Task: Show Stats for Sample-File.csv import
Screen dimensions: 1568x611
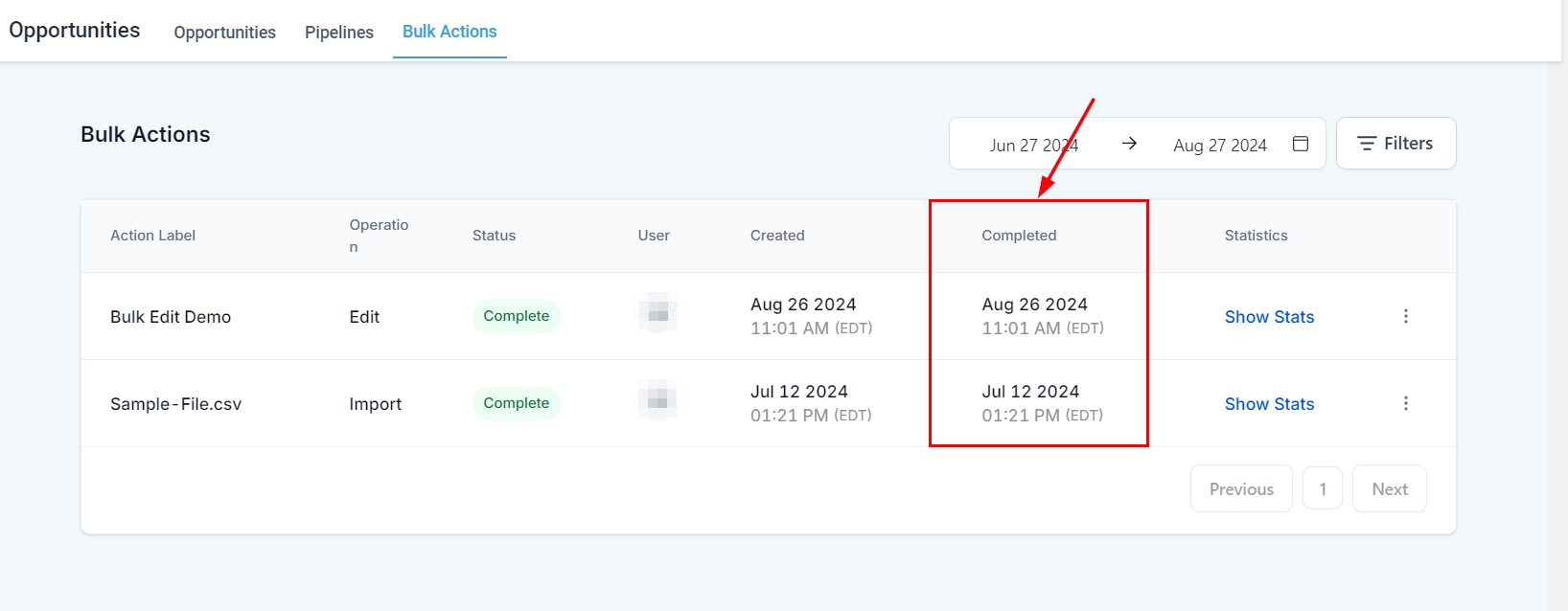Action: pos(1269,404)
